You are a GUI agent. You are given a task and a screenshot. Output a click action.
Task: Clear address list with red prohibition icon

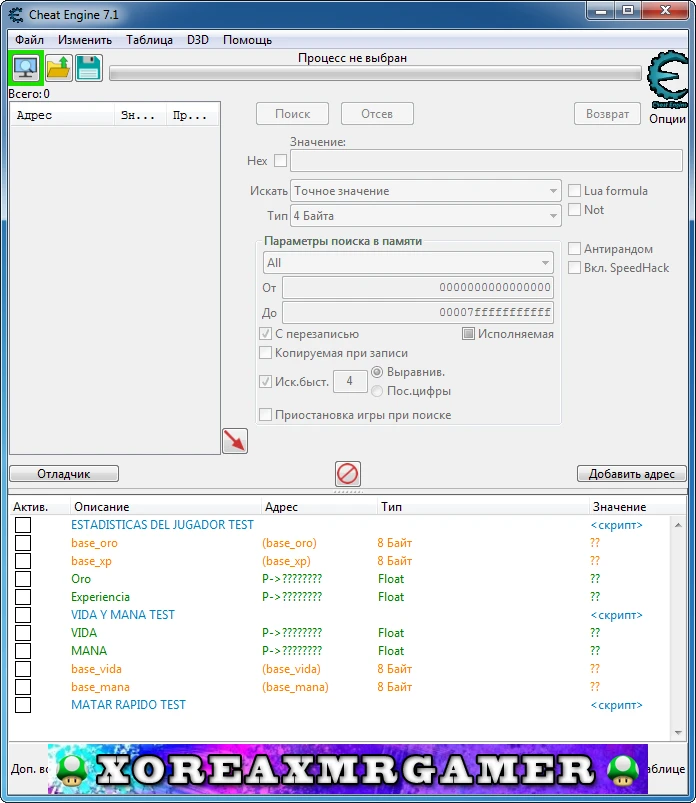click(x=348, y=474)
